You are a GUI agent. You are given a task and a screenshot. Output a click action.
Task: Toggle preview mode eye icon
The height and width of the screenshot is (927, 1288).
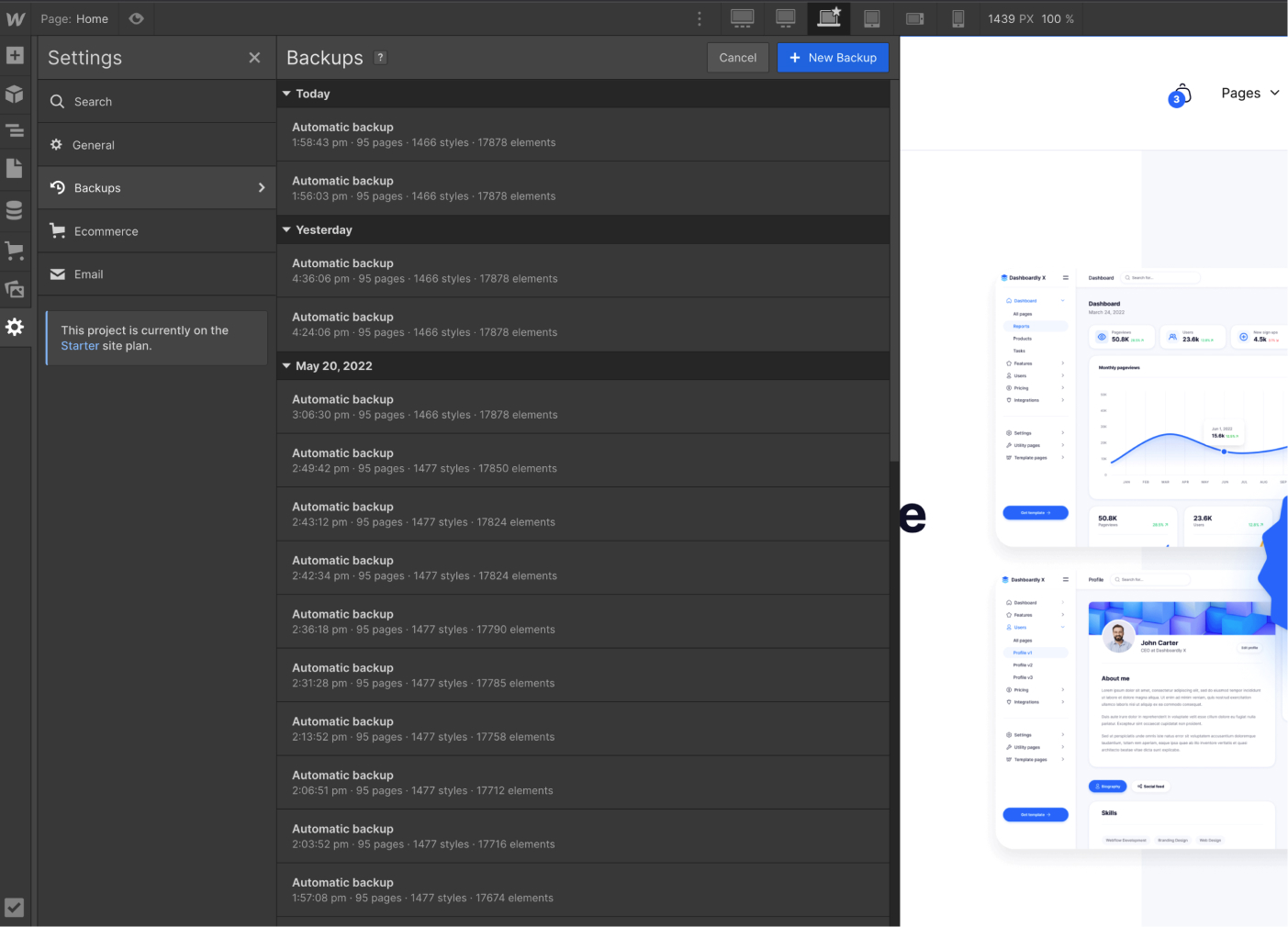point(137,18)
